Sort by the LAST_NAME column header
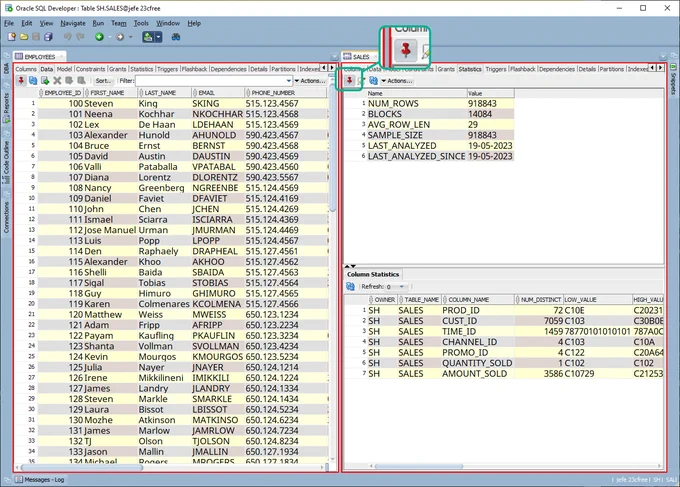The height and width of the screenshot is (487, 680). pyautogui.click(x=164, y=93)
